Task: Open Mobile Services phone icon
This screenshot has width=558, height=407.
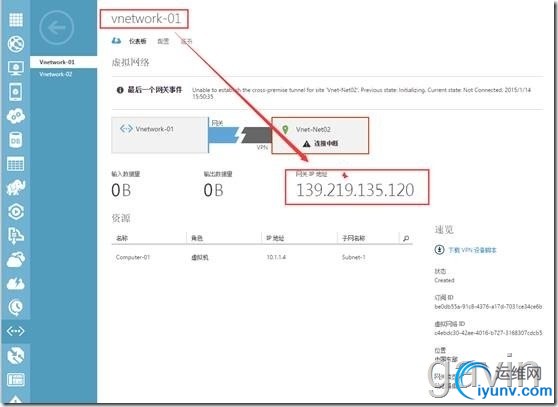Action: (x=16, y=92)
